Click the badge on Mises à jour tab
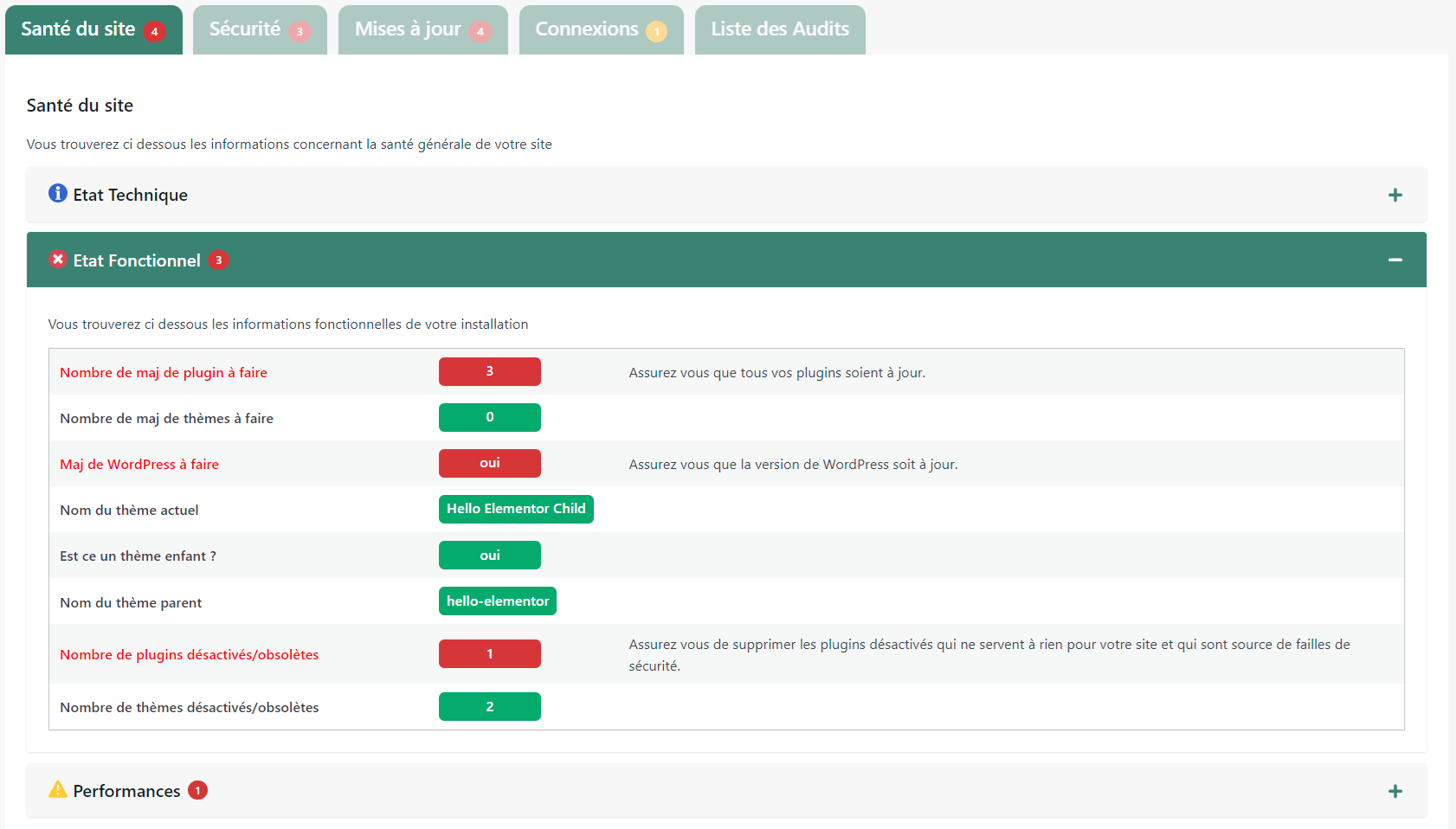 tap(480, 32)
